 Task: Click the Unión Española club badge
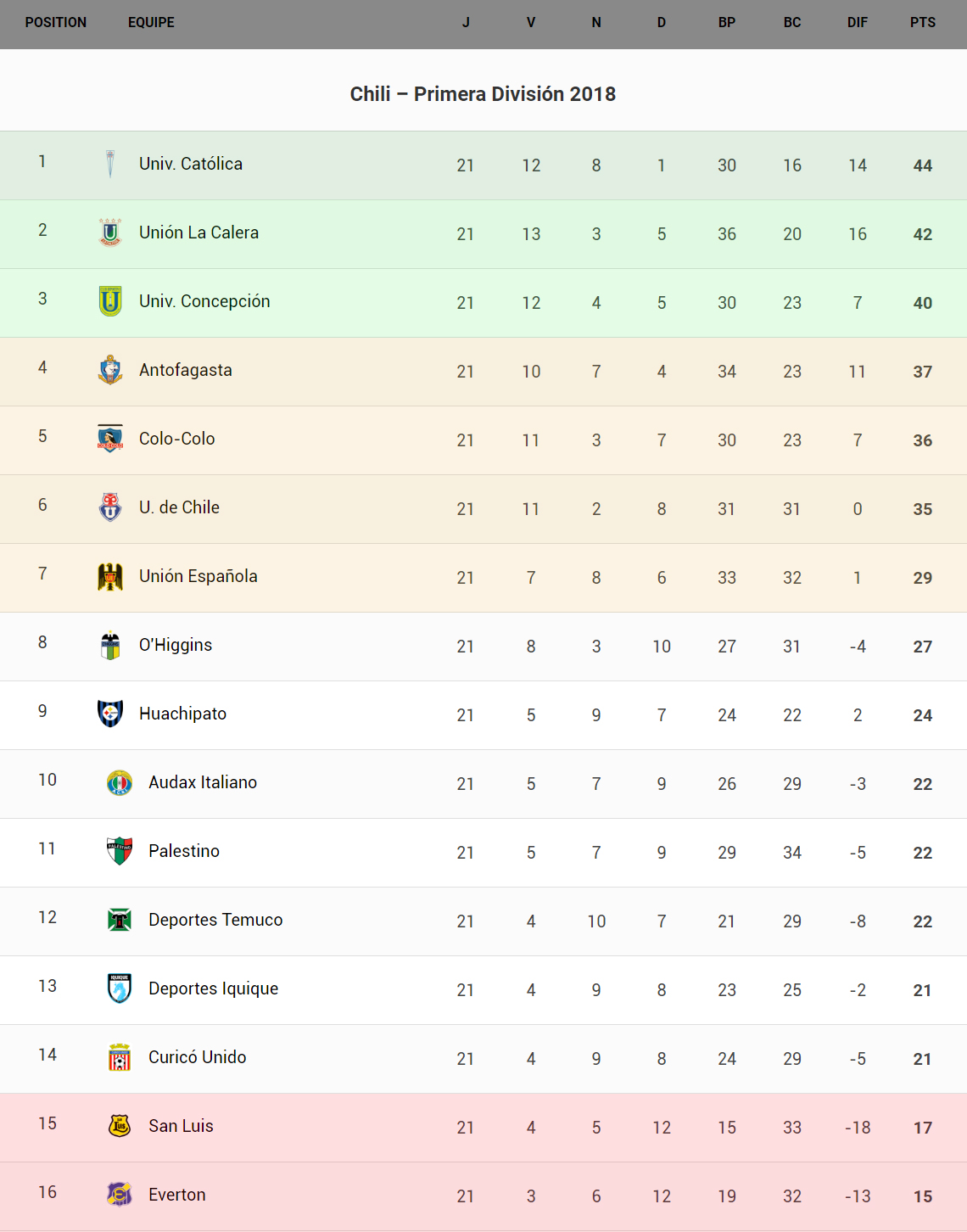[x=110, y=576]
